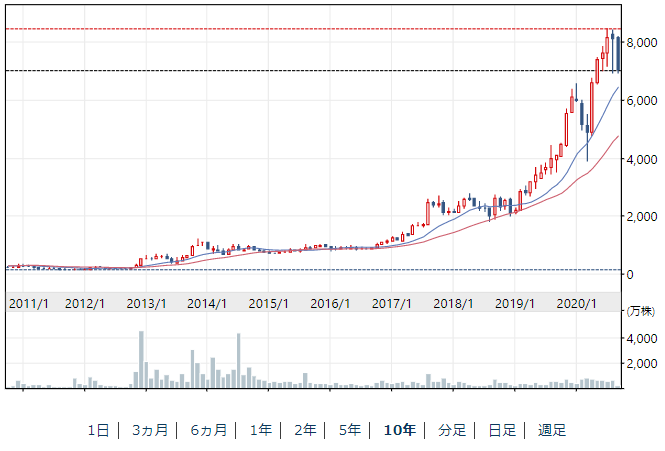Image resolution: width=665 pixels, height=451 pixels.
Task: Click the tallest volume bar near 2013/1
Action: pos(141,359)
